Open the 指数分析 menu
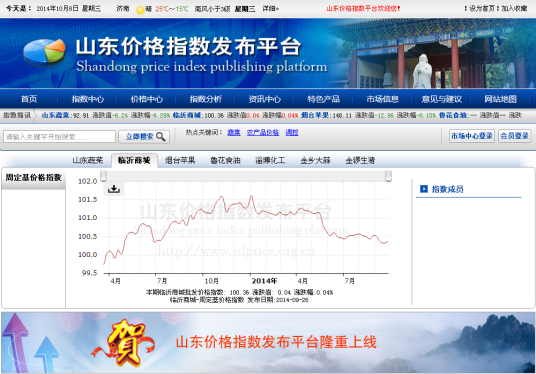Screen dimensions: 536x374 point(206,99)
